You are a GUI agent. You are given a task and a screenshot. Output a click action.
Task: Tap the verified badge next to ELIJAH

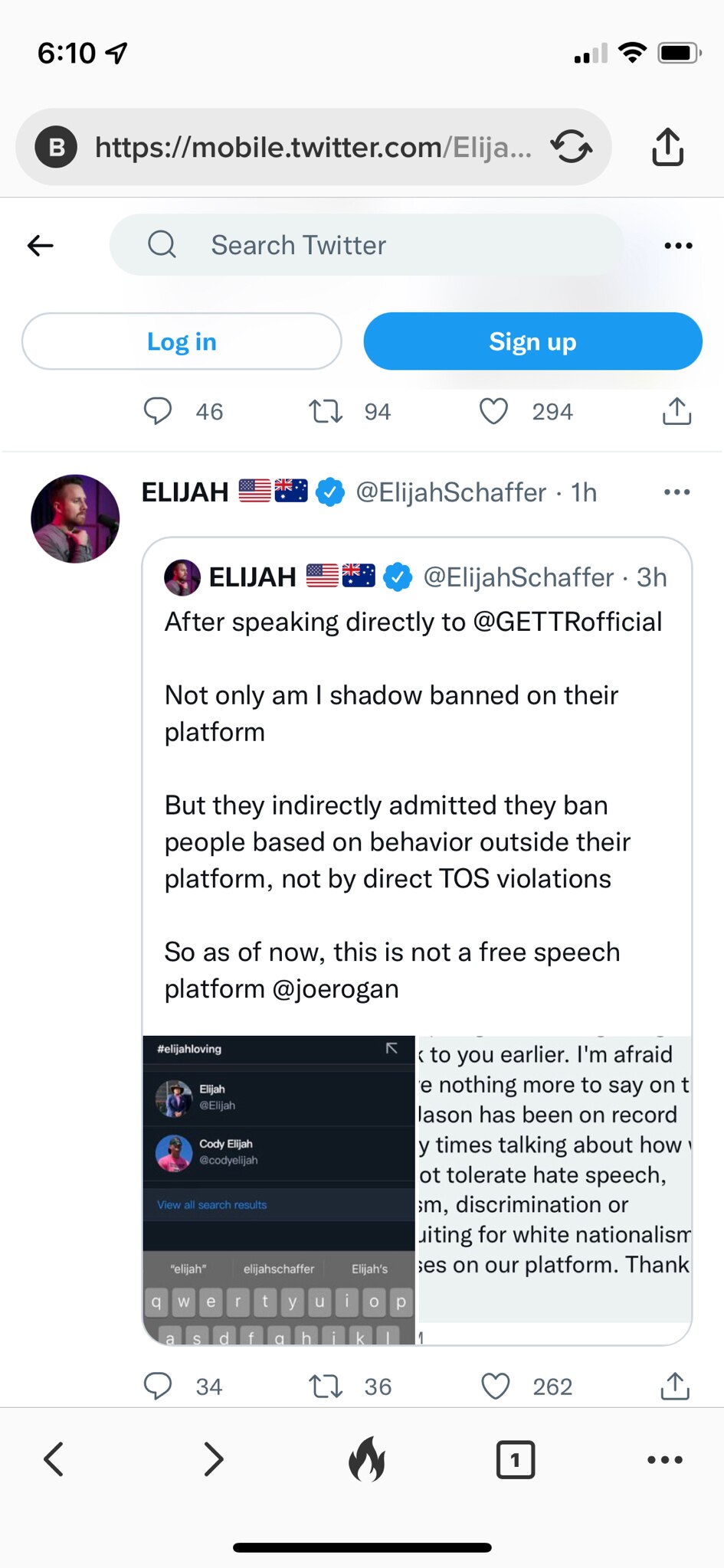point(330,492)
